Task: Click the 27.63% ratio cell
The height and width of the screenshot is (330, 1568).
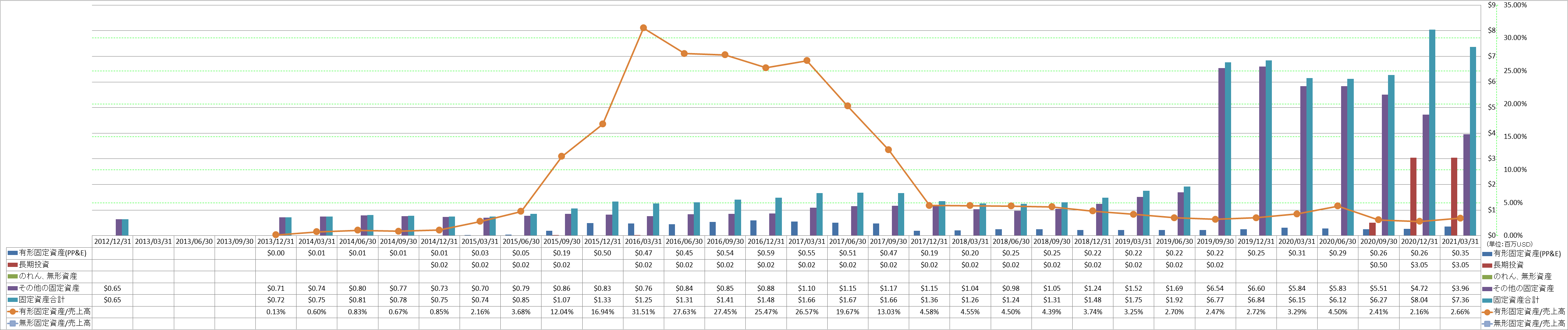Action: tap(684, 312)
